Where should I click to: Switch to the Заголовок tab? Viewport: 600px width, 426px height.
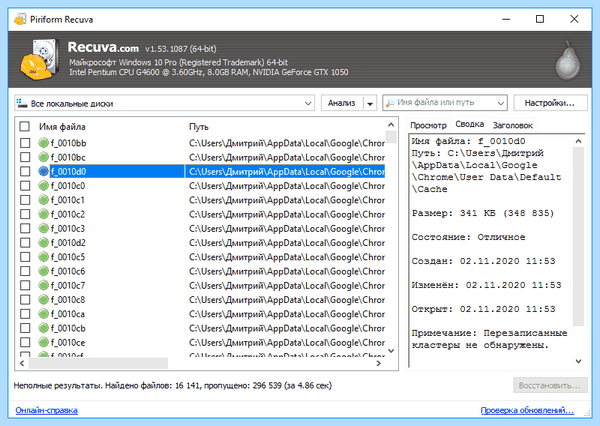click(x=512, y=125)
